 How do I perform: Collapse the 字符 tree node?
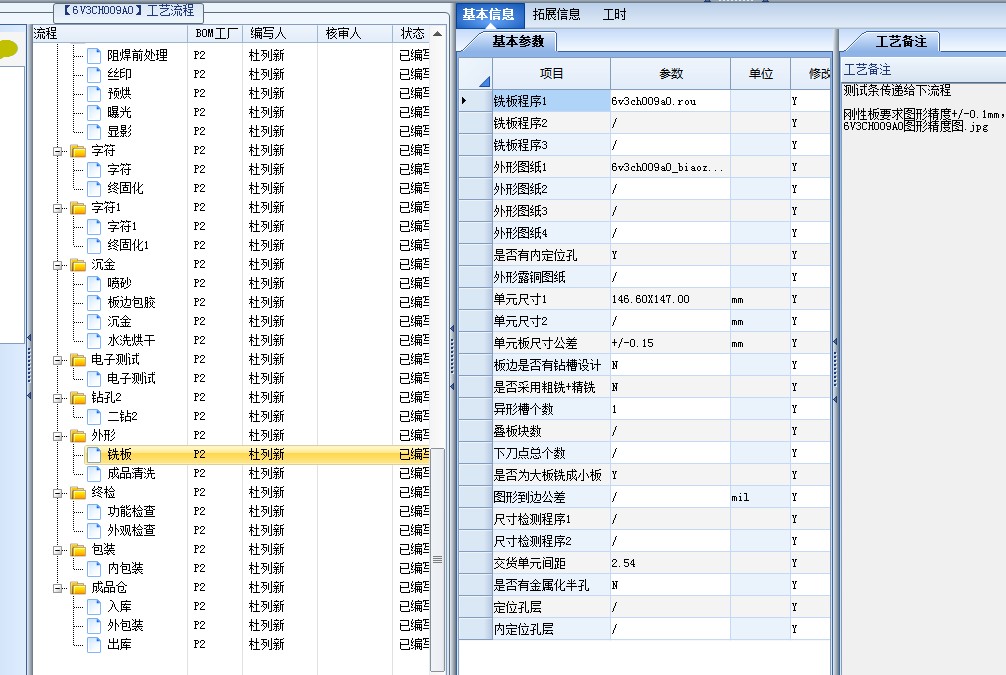58,151
